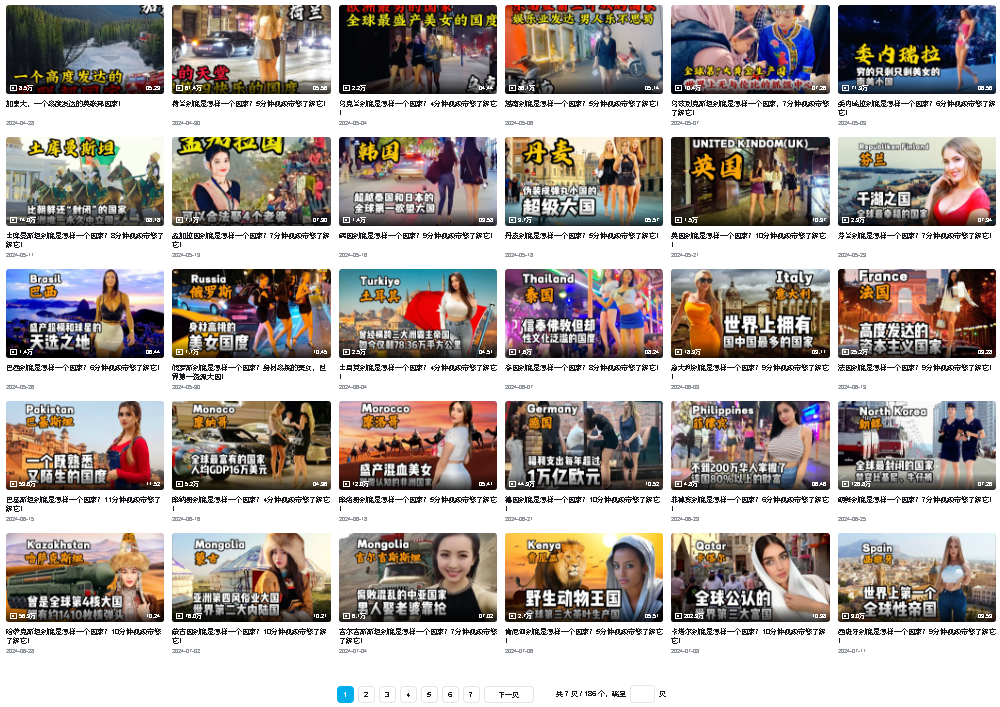Open the Qatar video thumbnail
Screen dimensions: 1000x707
pyautogui.click(x=750, y=577)
